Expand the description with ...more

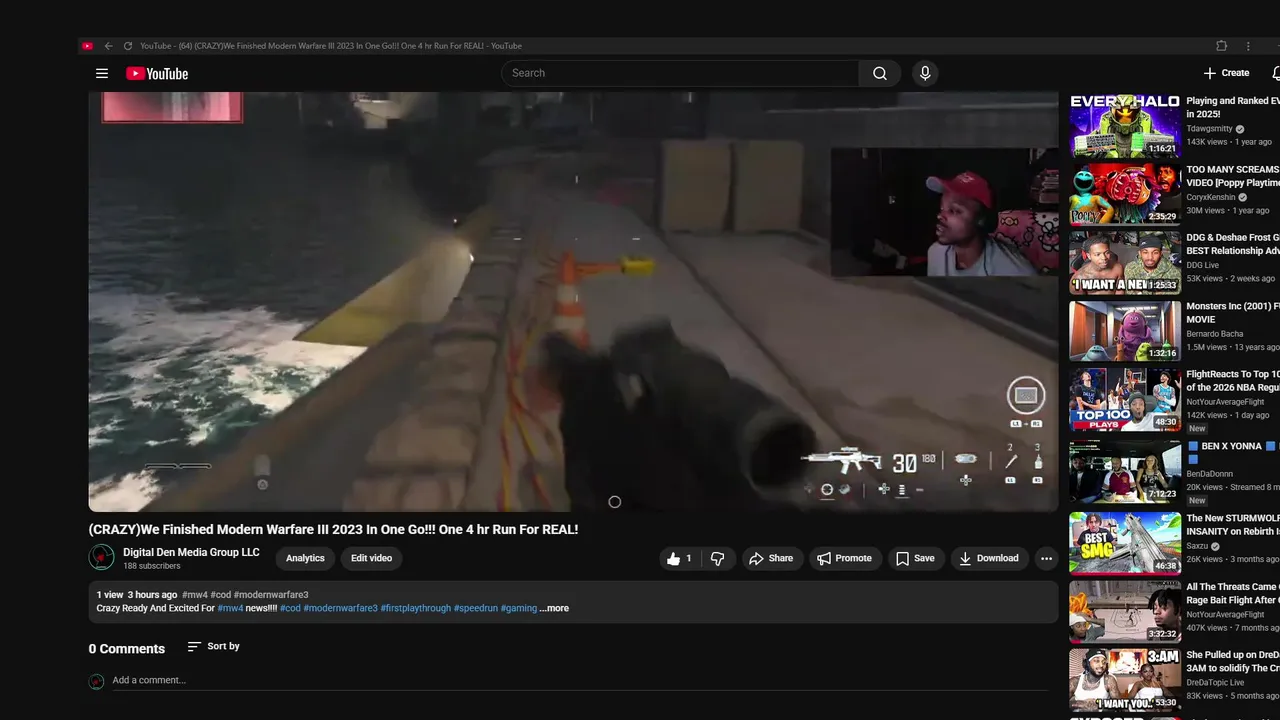[x=554, y=608]
